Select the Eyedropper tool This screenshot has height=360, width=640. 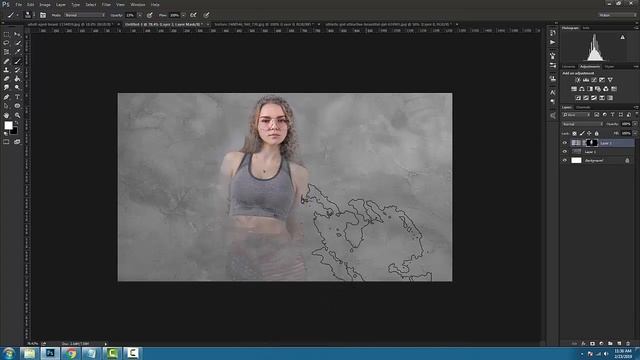(x=18, y=52)
